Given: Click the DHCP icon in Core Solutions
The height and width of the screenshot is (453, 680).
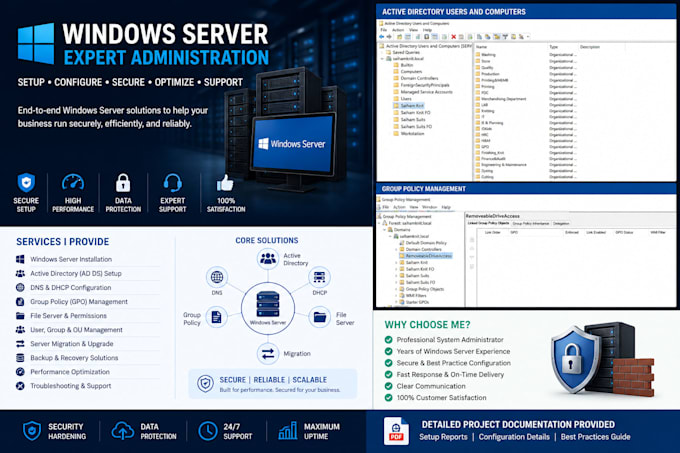Looking at the screenshot, I should pyautogui.click(x=320, y=277).
